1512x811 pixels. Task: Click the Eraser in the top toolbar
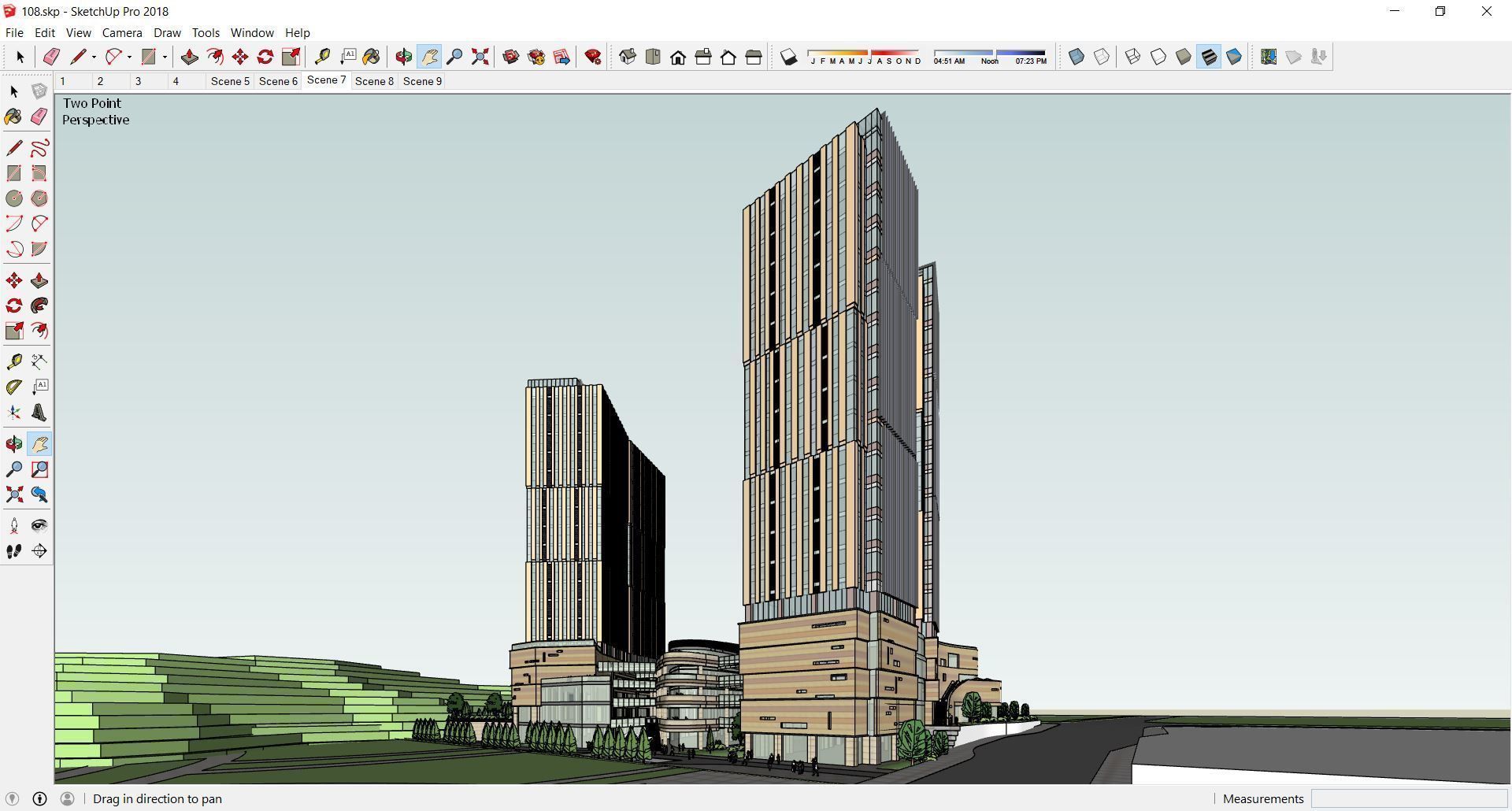click(x=51, y=57)
